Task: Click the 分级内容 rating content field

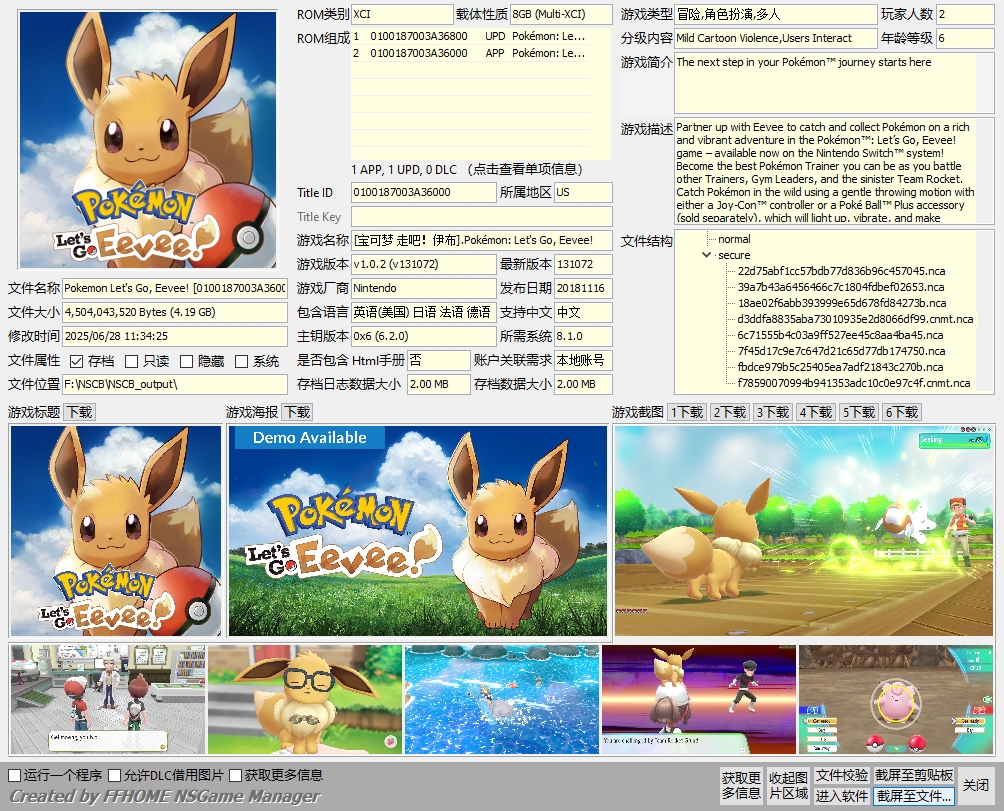Action: pos(775,38)
